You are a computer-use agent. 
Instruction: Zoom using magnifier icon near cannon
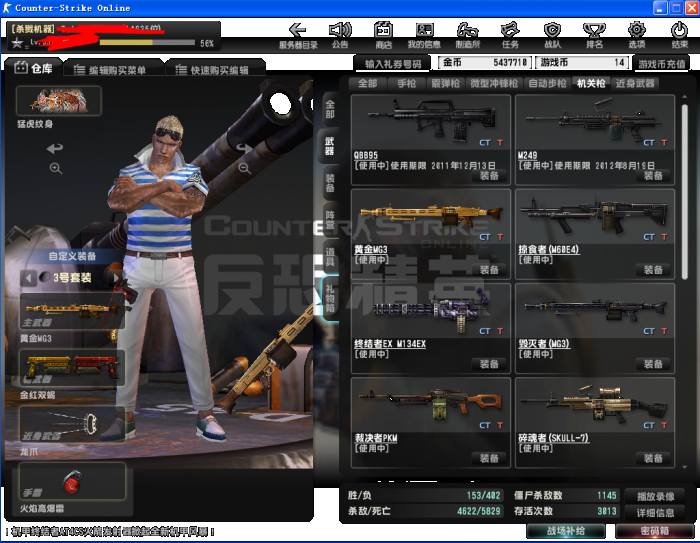pos(244,168)
